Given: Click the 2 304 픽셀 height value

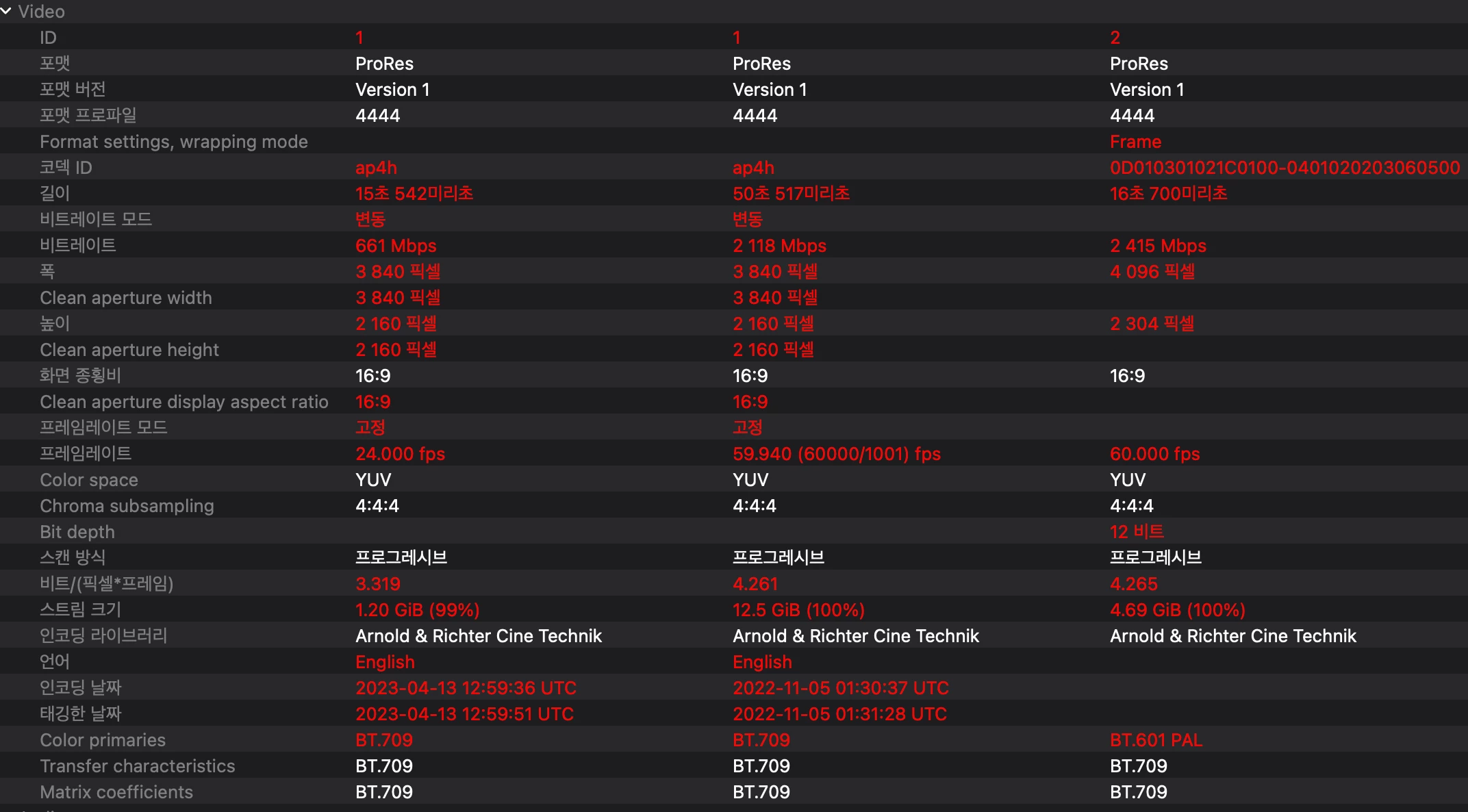Looking at the screenshot, I should tap(1152, 324).
